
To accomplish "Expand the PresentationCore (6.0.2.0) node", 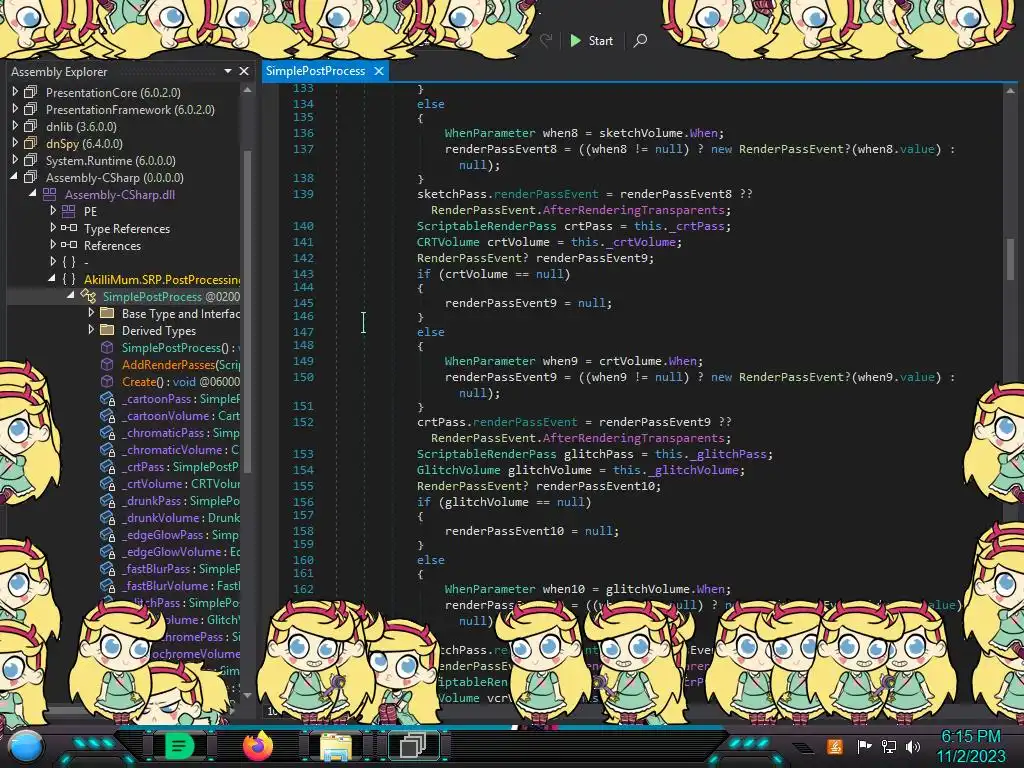I will point(15,92).
